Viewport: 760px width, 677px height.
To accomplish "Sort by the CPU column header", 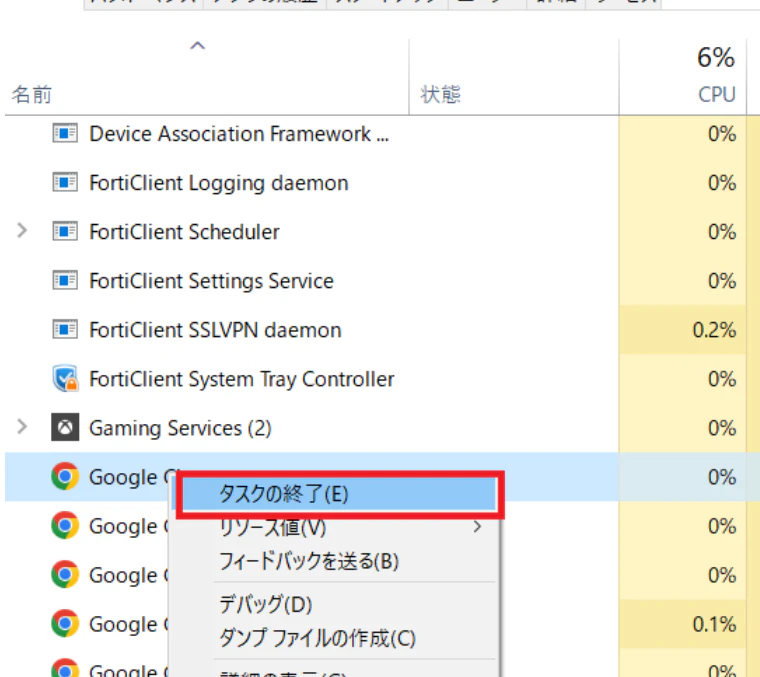I will click(716, 94).
